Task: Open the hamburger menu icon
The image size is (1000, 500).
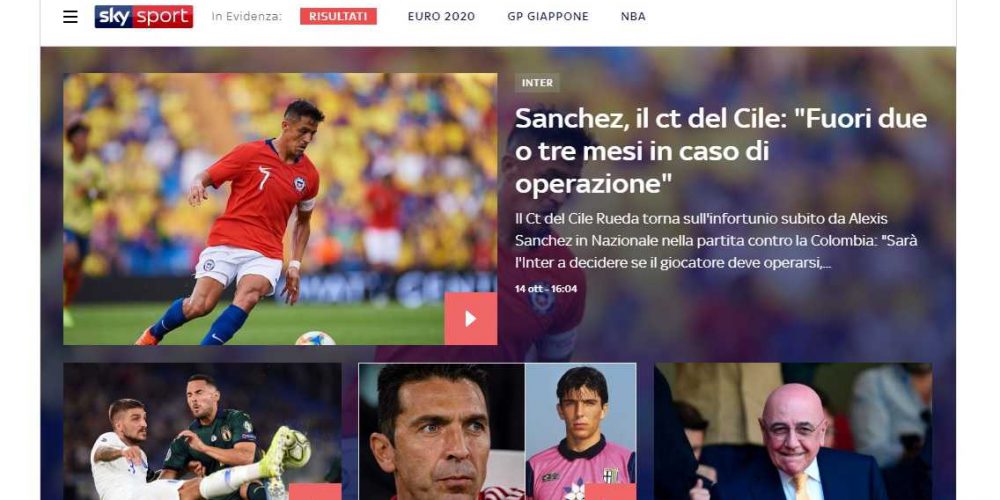Action: [x=70, y=17]
